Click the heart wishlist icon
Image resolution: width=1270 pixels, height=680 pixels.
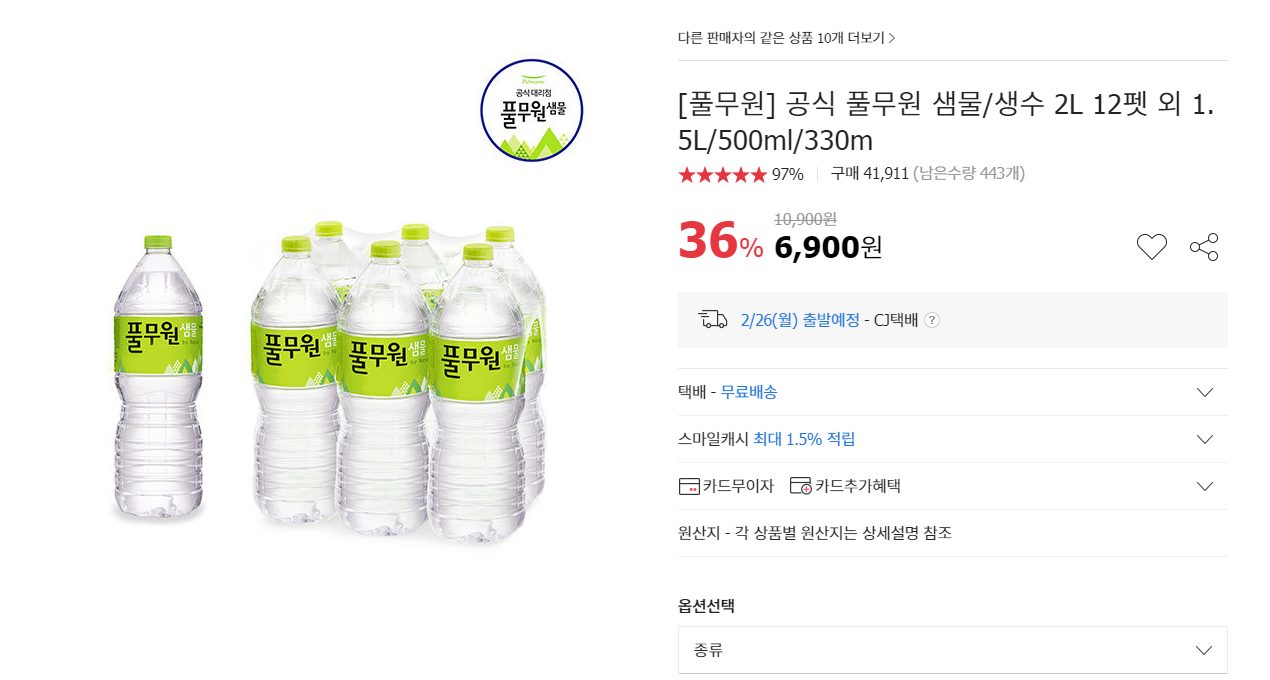(1151, 247)
